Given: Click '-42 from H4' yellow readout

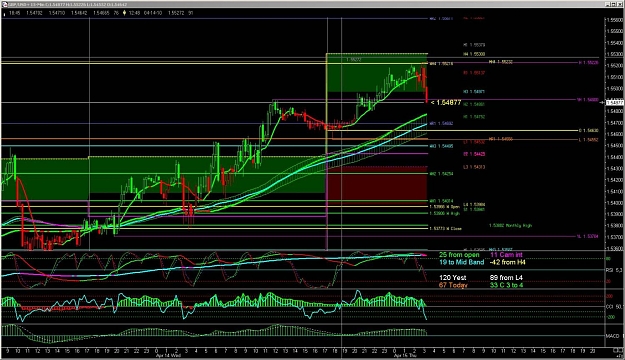Looking at the screenshot, I should coord(507,262).
